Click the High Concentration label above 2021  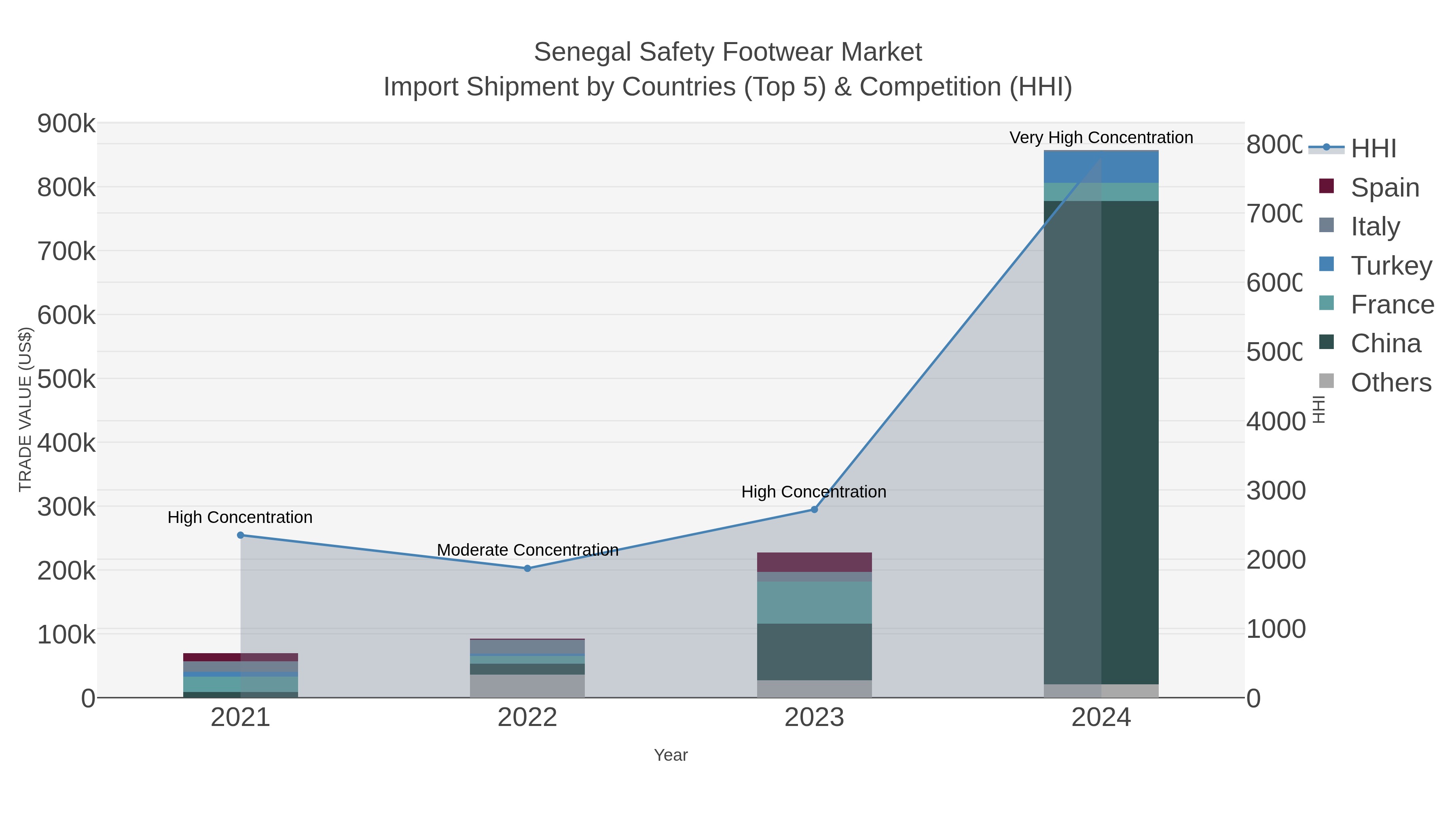click(x=240, y=516)
